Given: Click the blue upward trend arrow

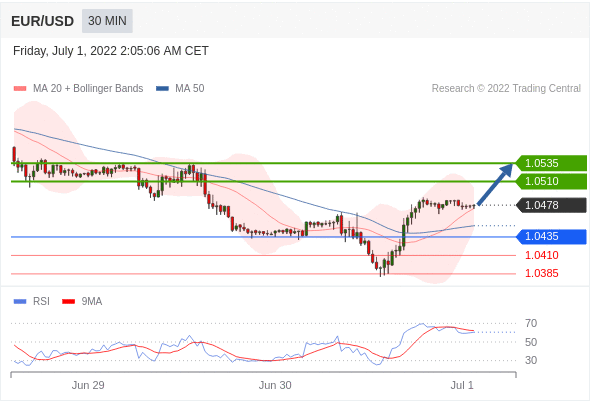Looking at the screenshot, I should [x=495, y=184].
